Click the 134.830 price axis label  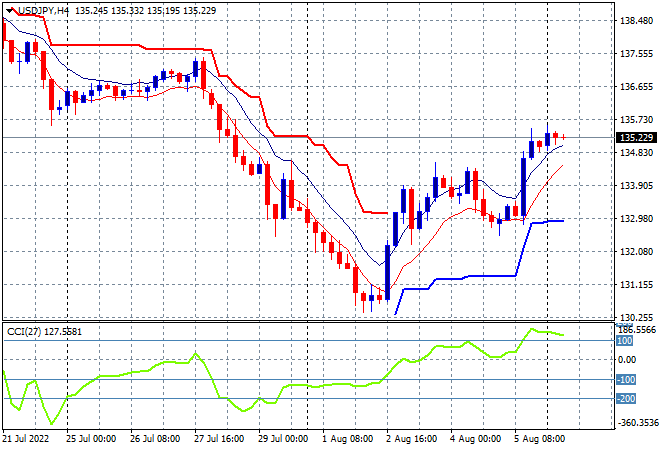636,152
